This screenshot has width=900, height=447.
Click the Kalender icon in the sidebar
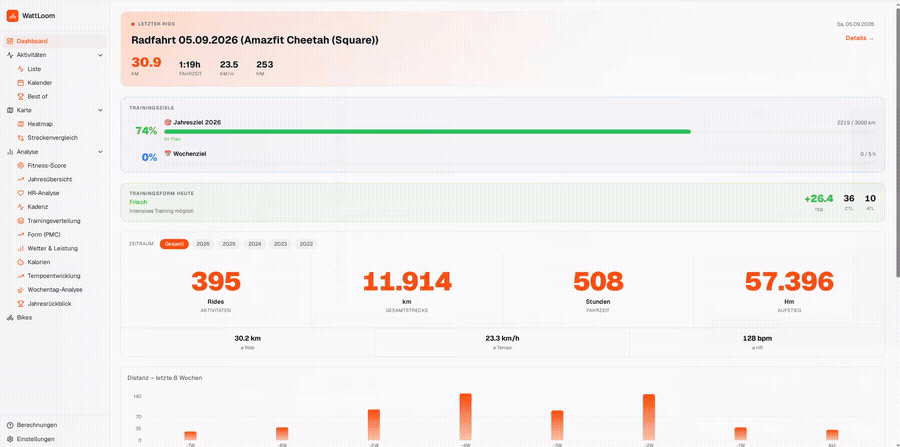pos(21,83)
